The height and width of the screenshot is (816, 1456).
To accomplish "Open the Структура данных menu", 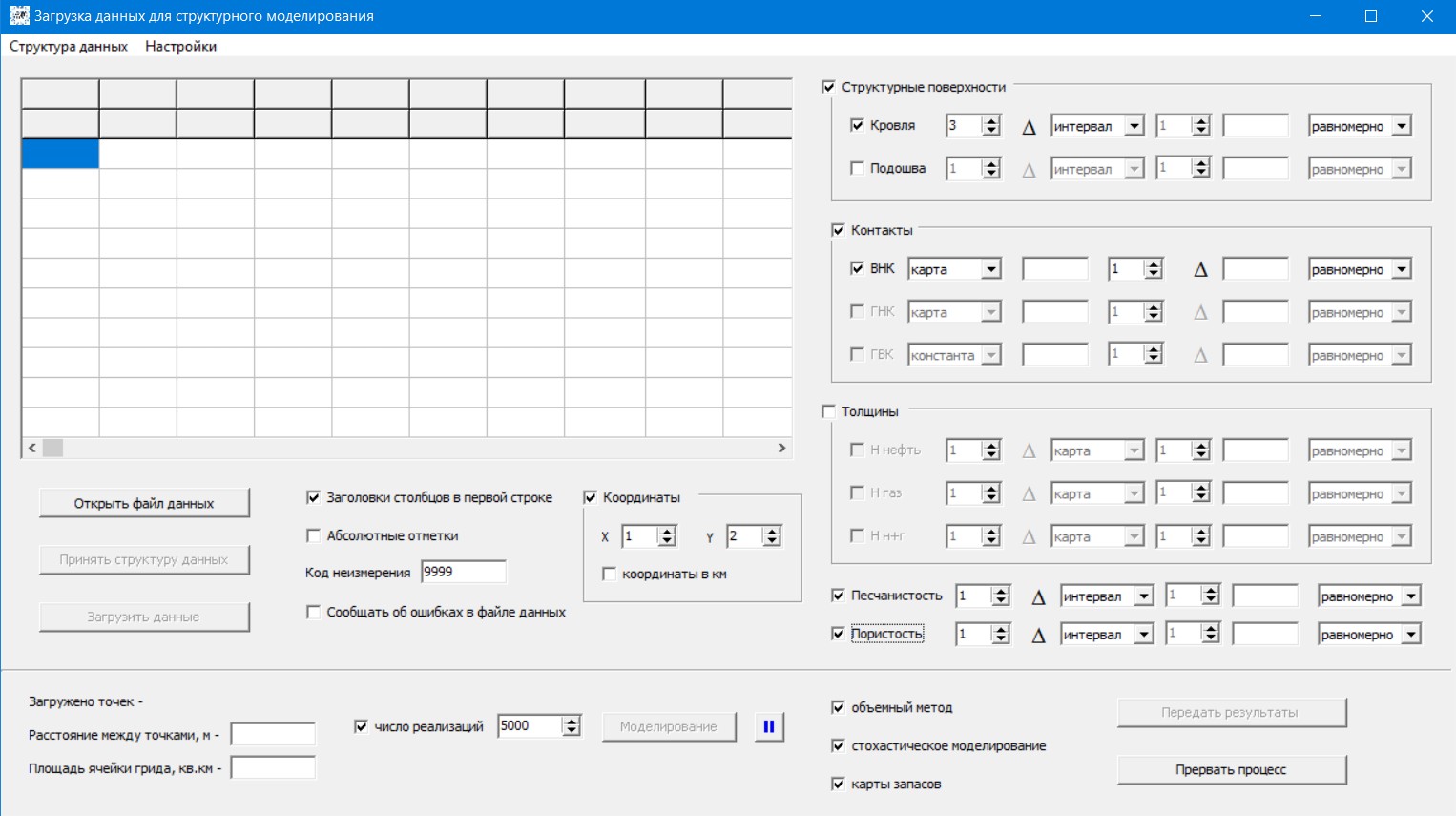I will [x=69, y=46].
